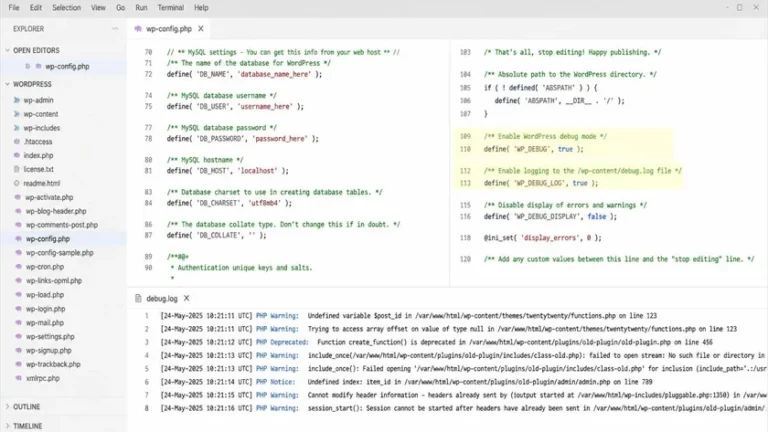Expand the wp-includes folder
768x432 pixels.
[x=17, y=128]
